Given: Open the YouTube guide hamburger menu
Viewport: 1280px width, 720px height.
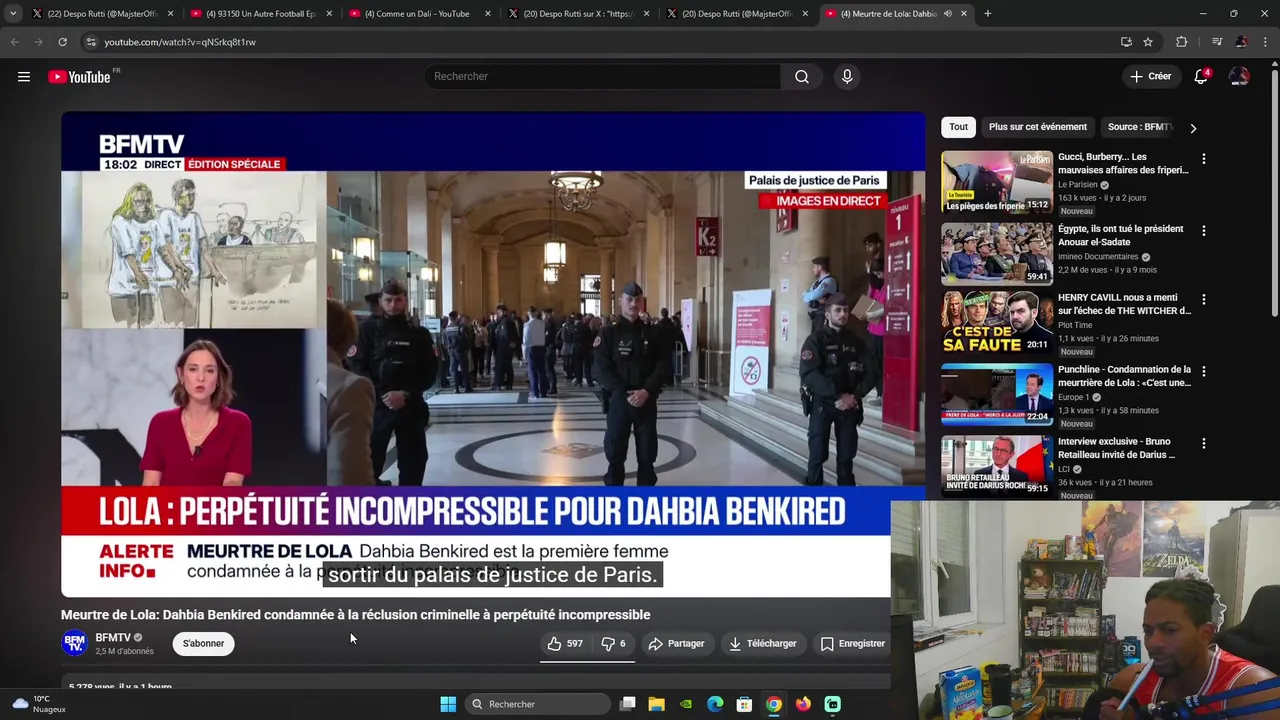Looking at the screenshot, I should (24, 77).
